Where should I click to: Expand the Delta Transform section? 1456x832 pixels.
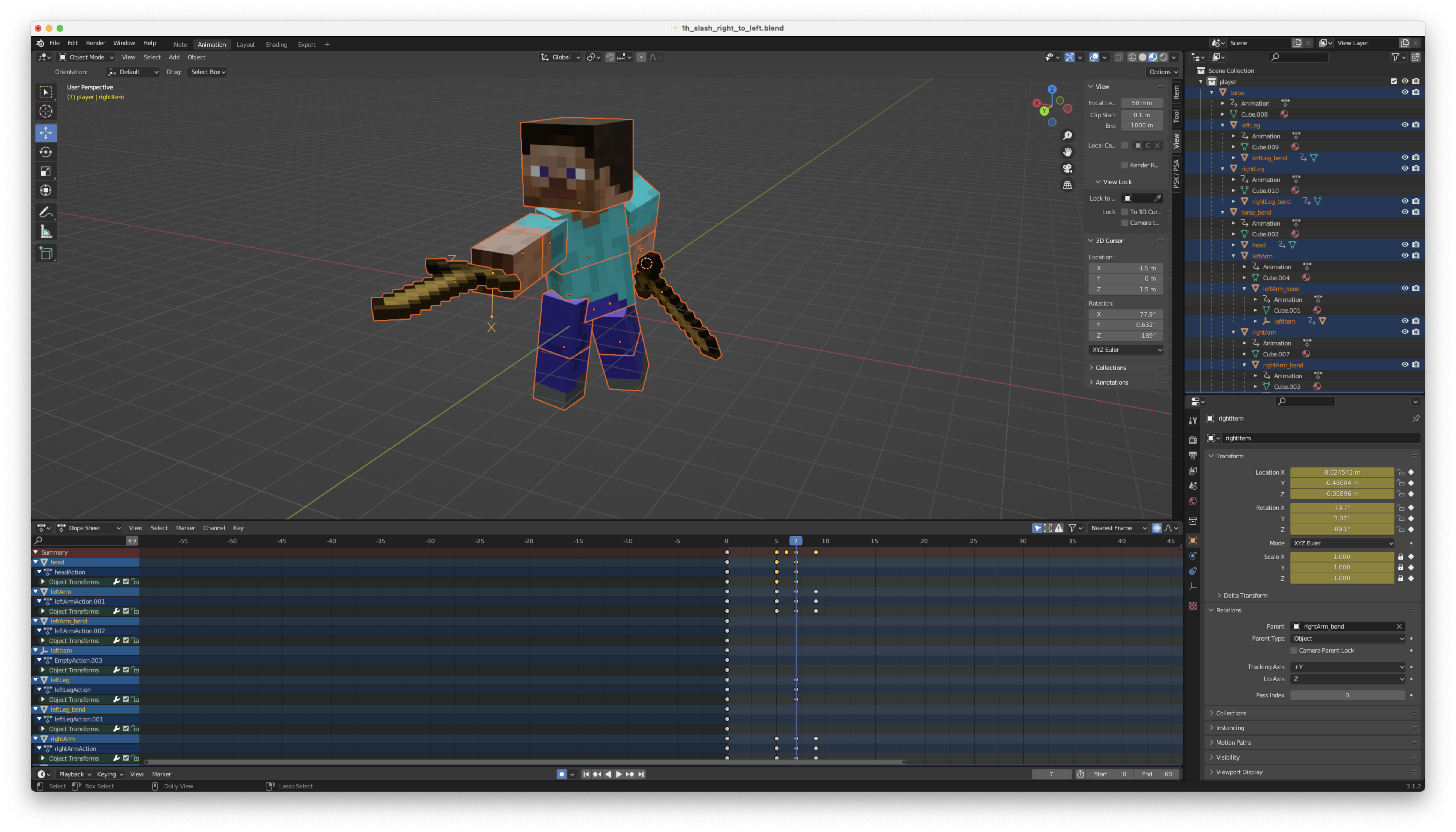(1245, 596)
